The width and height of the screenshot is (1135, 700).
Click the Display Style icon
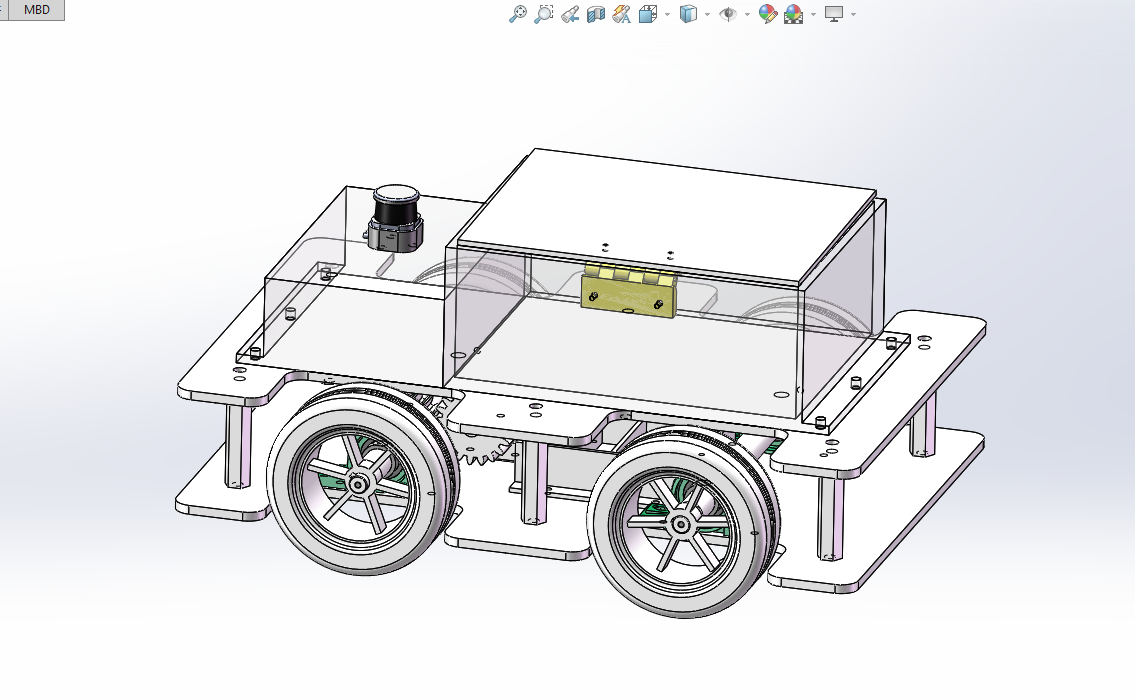[x=688, y=14]
